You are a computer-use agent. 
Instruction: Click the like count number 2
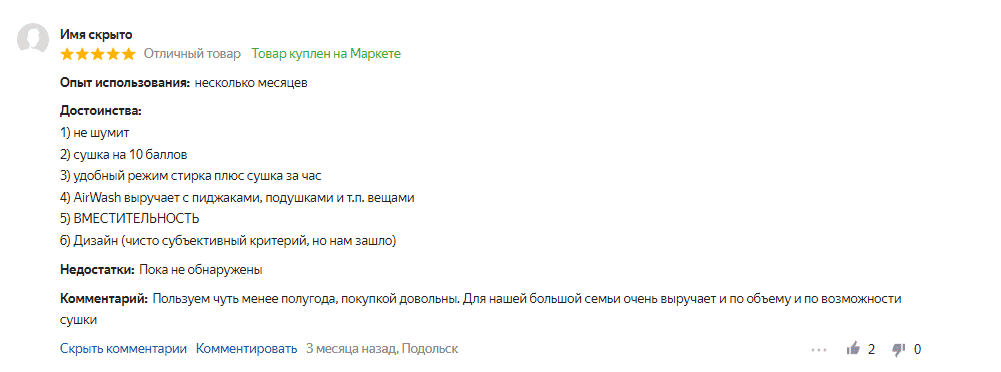pos(871,350)
